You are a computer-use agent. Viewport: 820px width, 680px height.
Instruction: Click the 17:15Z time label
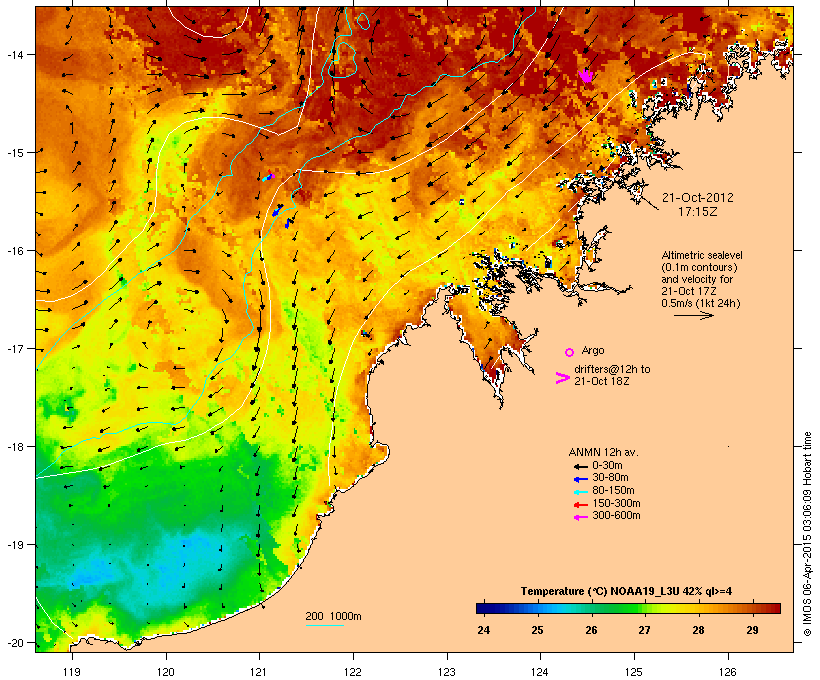point(698,212)
